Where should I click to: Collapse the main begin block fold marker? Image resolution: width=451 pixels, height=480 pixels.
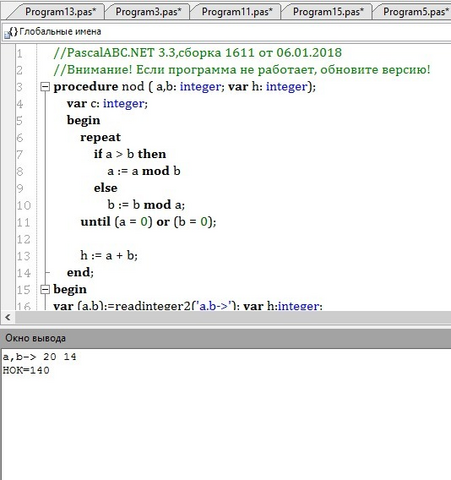[x=45, y=289]
